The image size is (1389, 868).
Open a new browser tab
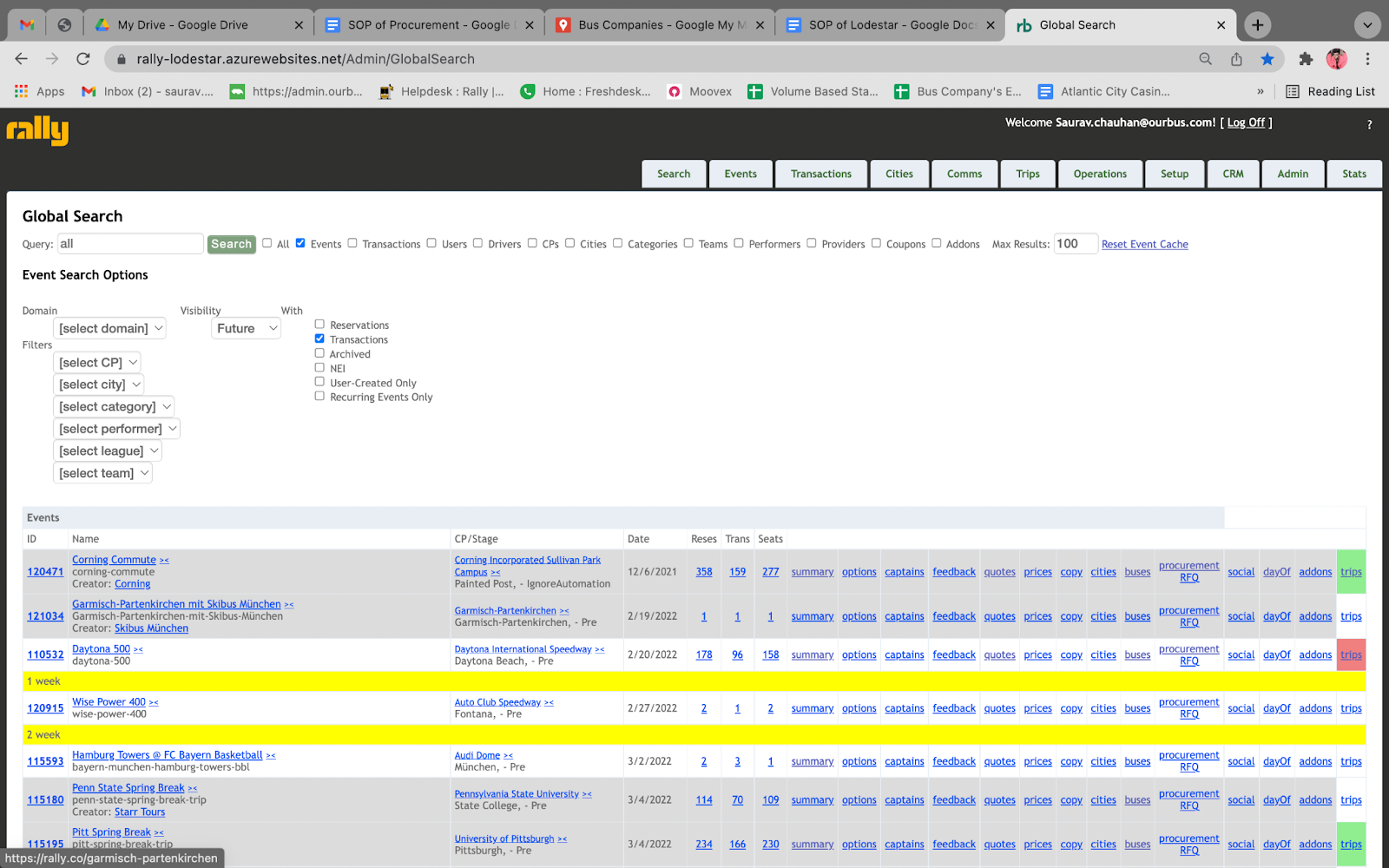[x=1257, y=25]
